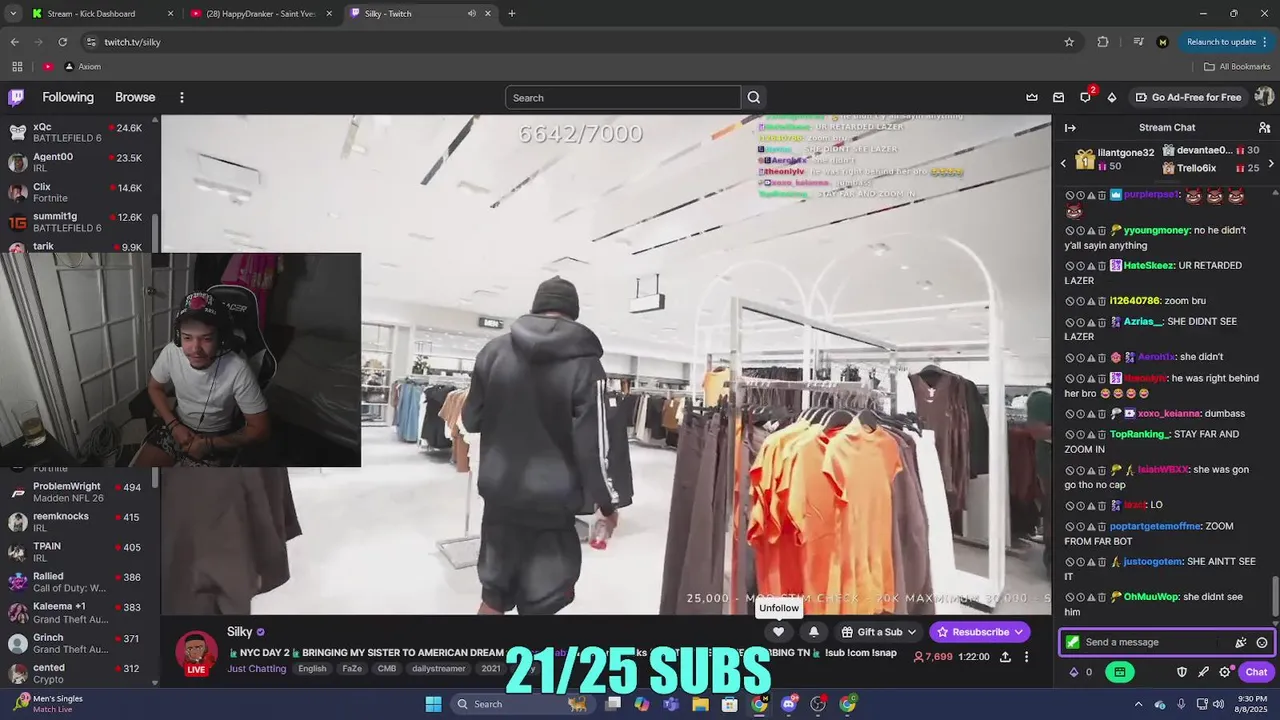The height and width of the screenshot is (720, 1280).
Task: Open Chrome media control icon
Action: pos(1138,42)
